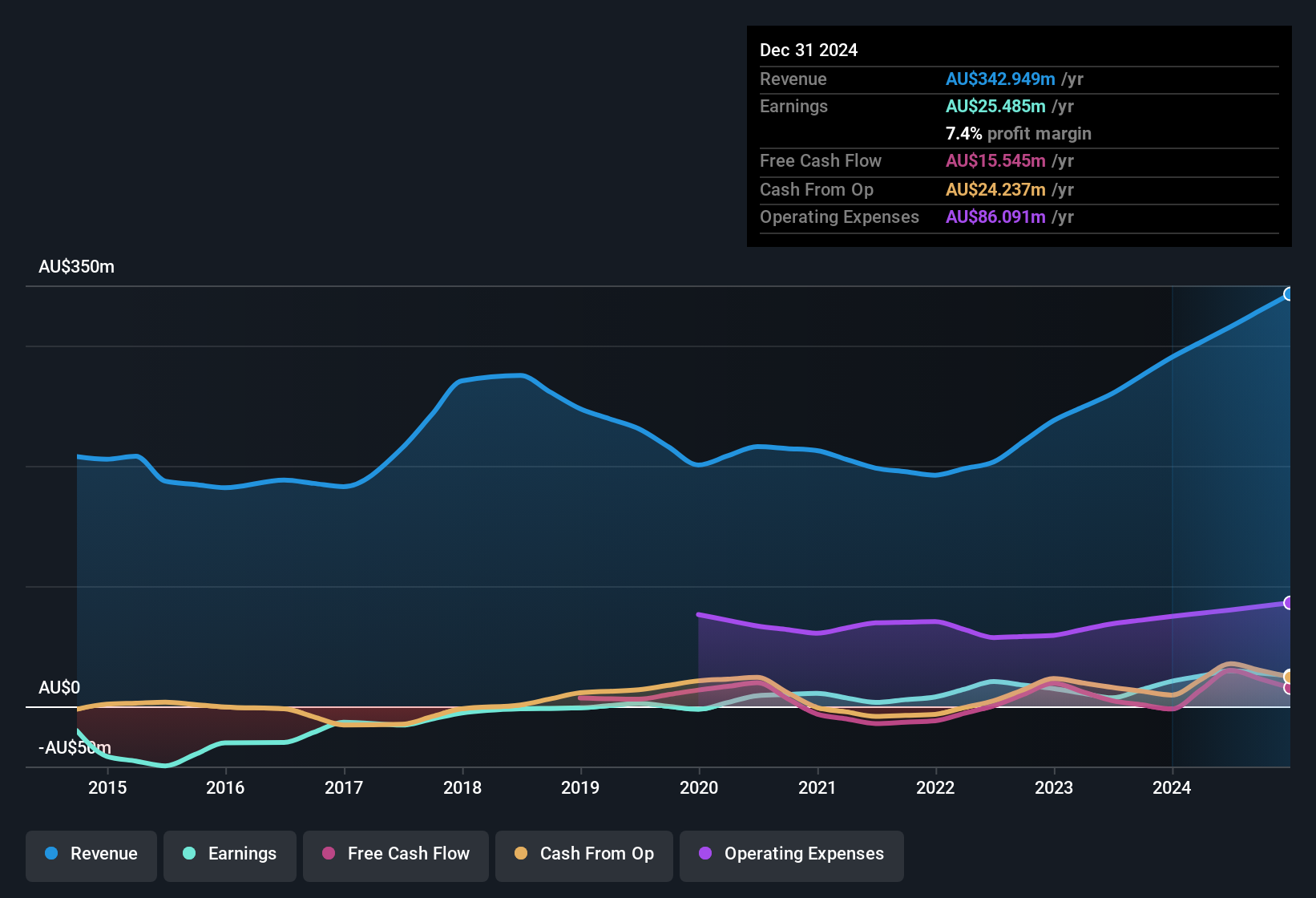Toggle Operating Expenses series display
This screenshot has height=898, width=1316.
click(791, 854)
